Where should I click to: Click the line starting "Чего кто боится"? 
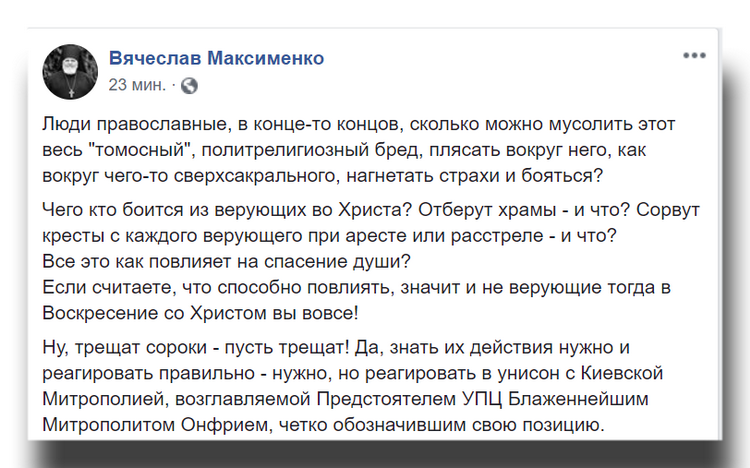point(371,210)
